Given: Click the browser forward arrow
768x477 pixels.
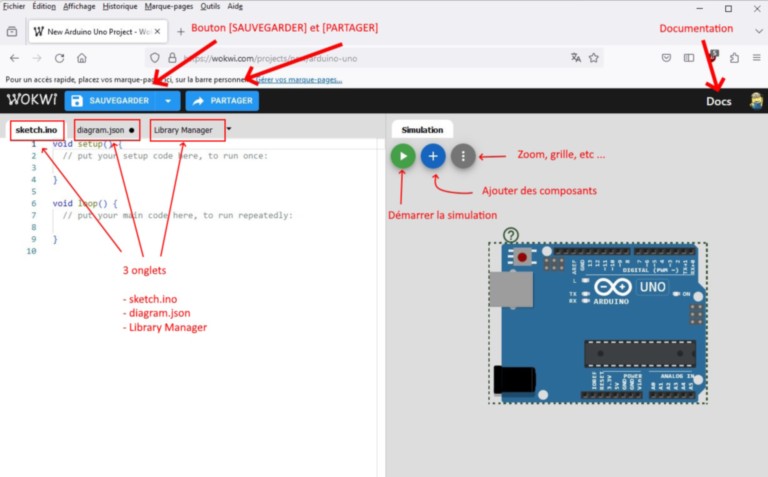Looking at the screenshot, I should click(37, 58).
